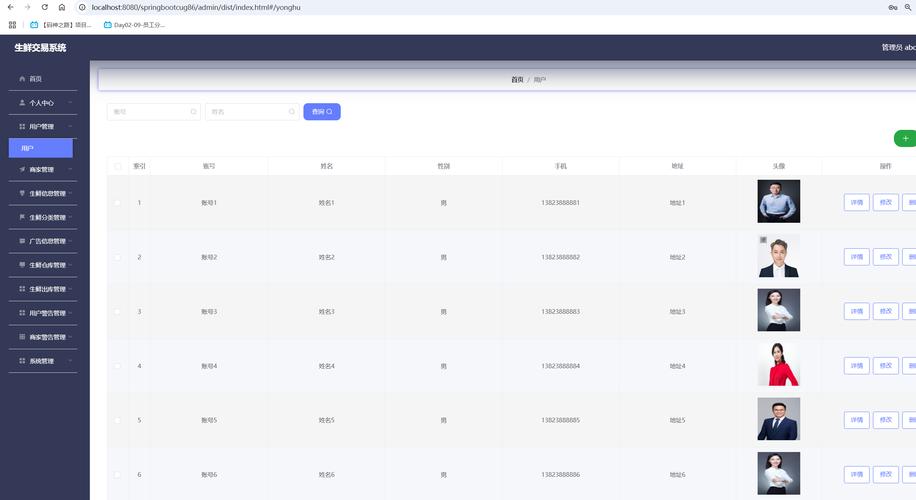Expand the 个人中心 chevron

click(70, 103)
